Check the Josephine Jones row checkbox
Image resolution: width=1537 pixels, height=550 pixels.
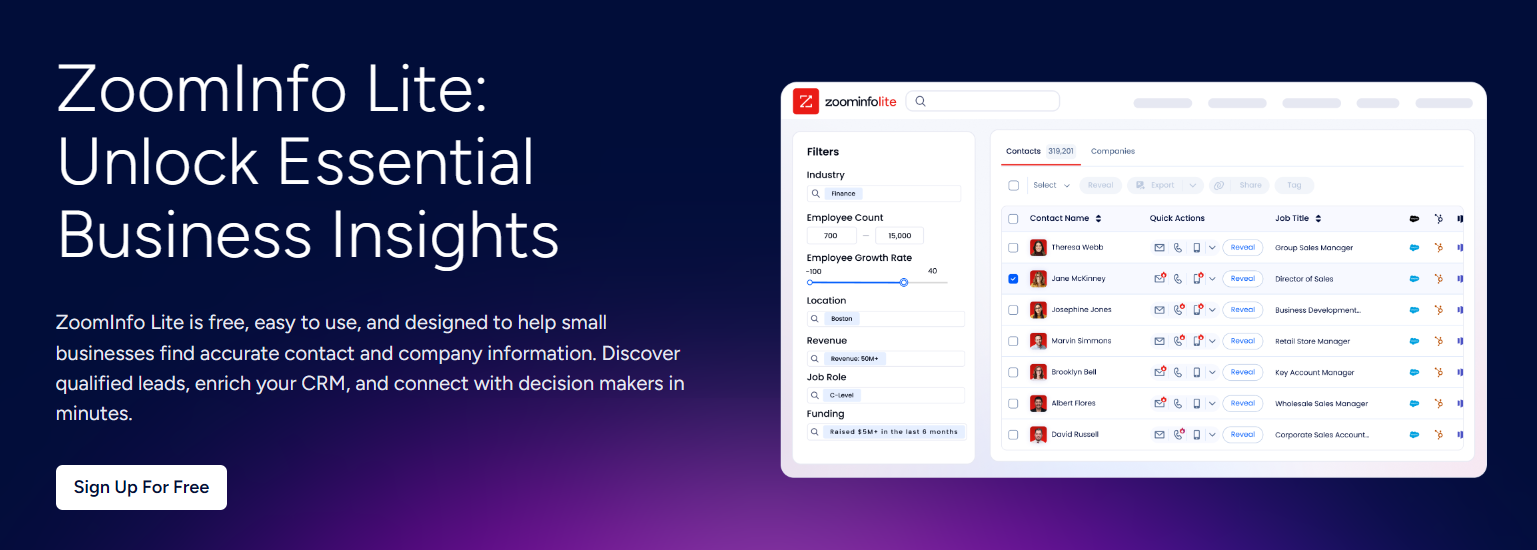point(1013,310)
